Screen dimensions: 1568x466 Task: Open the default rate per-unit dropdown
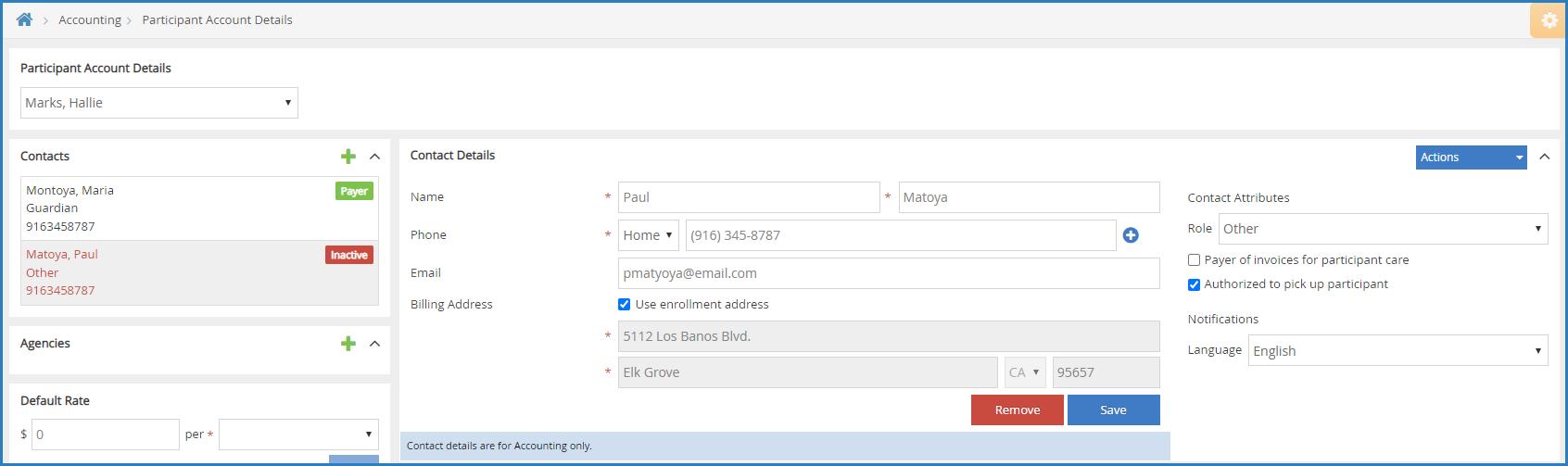coord(298,435)
